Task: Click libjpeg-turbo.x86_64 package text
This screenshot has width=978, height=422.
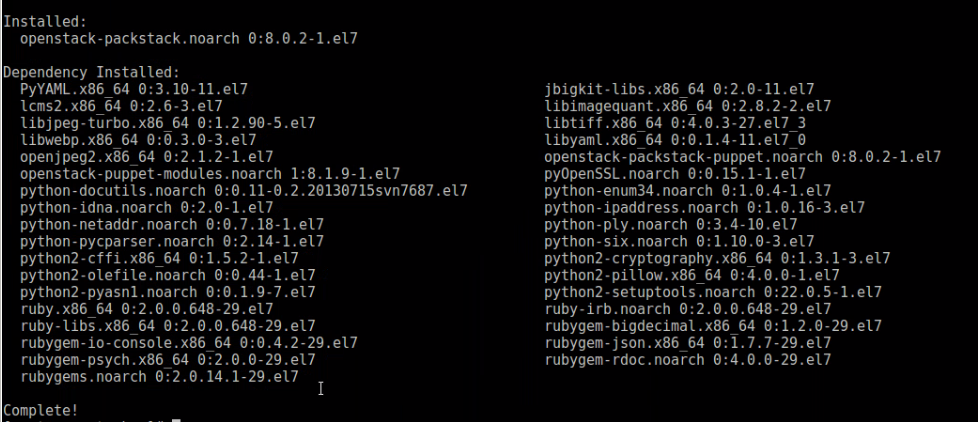Action: tap(167, 123)
